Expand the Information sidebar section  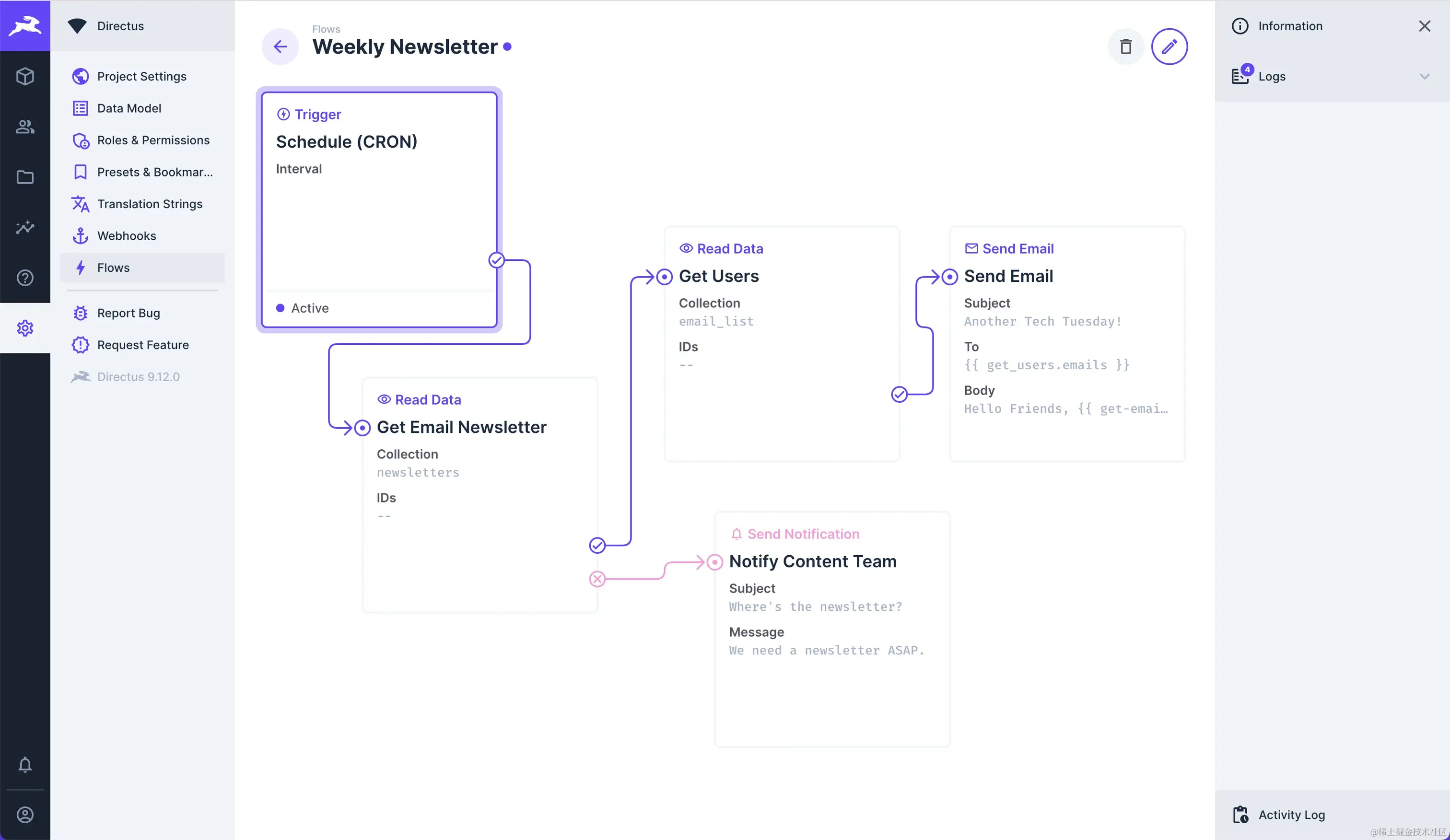coord(1290,26)
